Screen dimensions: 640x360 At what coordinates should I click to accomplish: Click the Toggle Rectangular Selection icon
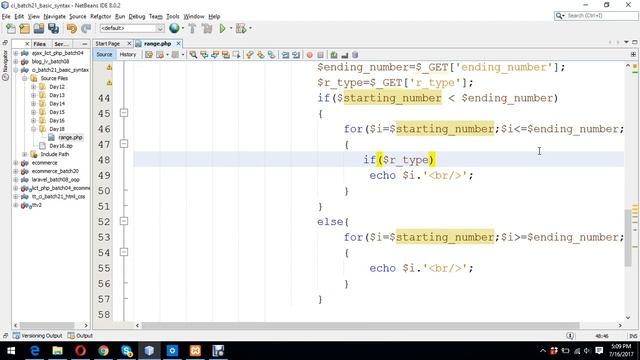coord(236,55)
